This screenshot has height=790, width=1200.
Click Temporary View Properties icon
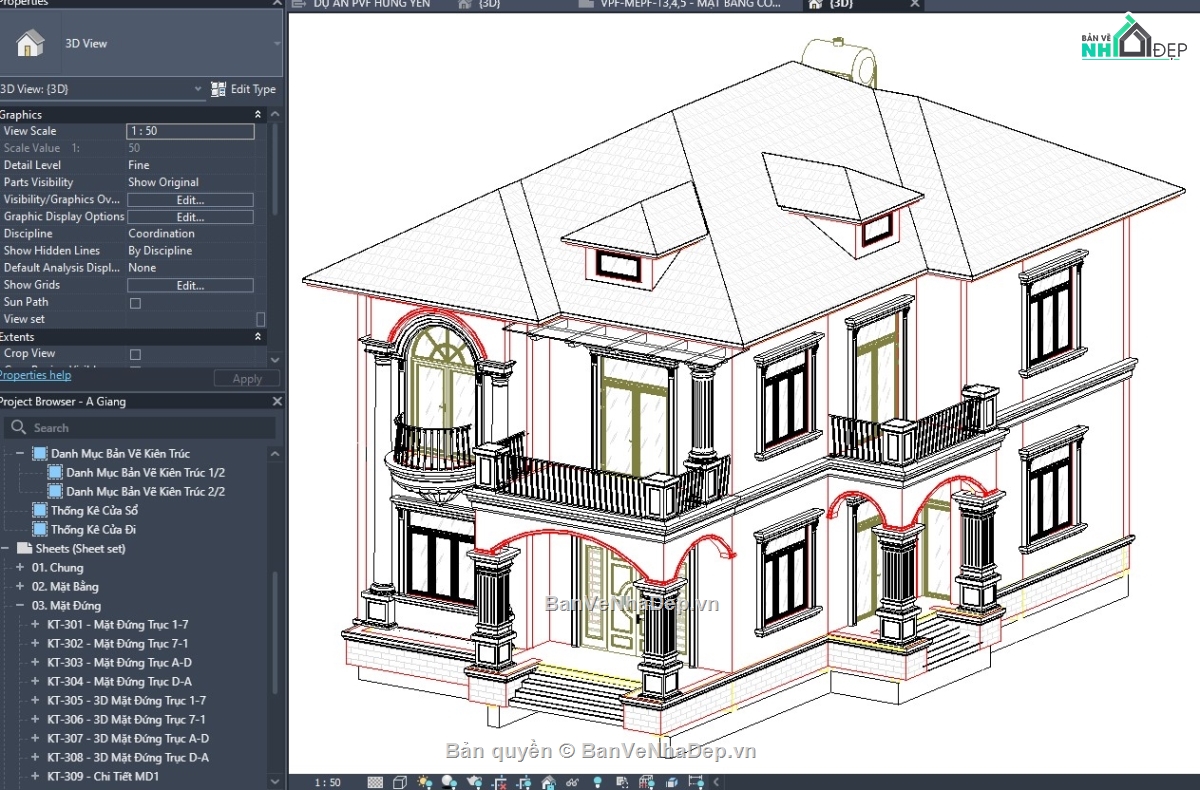coord(621,782)
